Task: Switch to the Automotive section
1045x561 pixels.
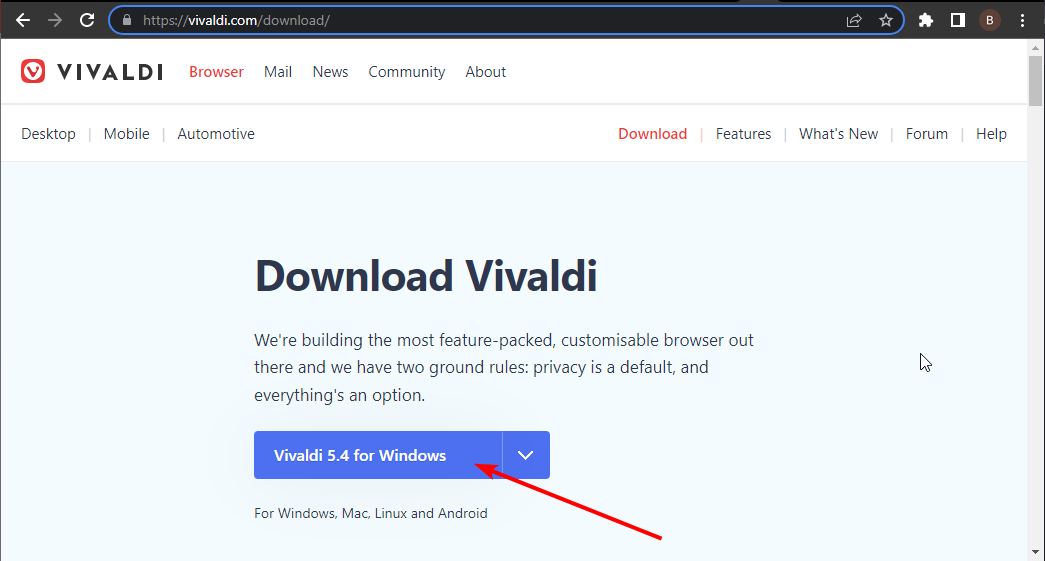Action: pos(216,134)
